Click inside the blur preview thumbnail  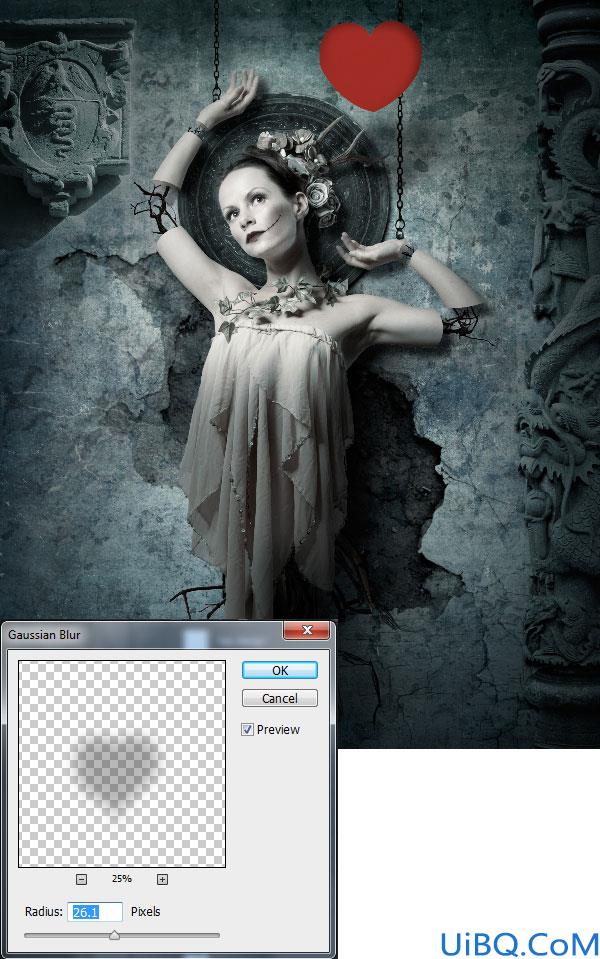122,764
